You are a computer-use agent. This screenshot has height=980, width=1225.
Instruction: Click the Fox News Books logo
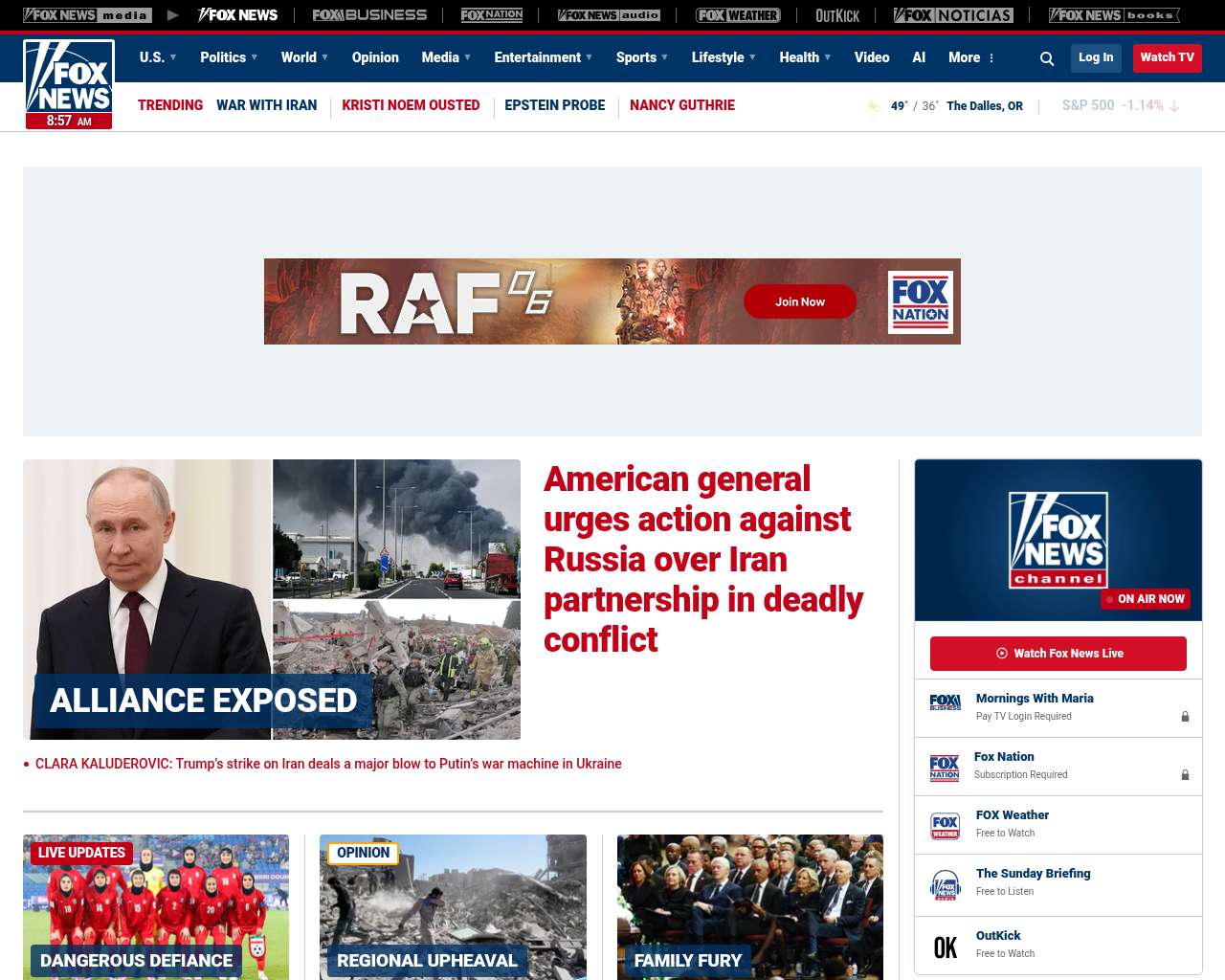pyautogui.click(x=1114, y=15)
